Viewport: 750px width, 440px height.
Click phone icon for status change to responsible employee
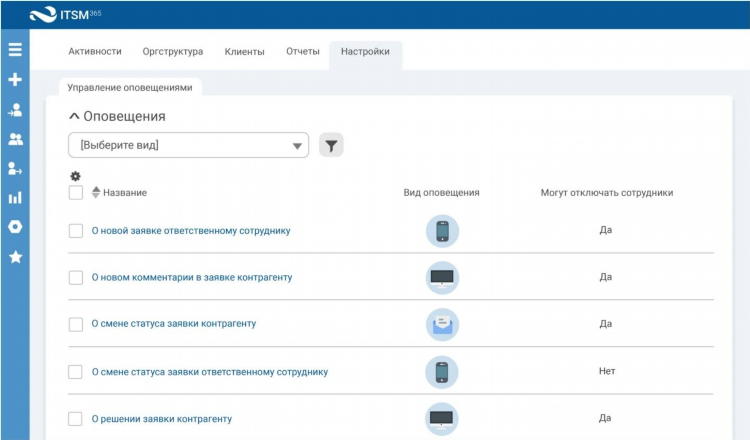click(x=442, y=372)
